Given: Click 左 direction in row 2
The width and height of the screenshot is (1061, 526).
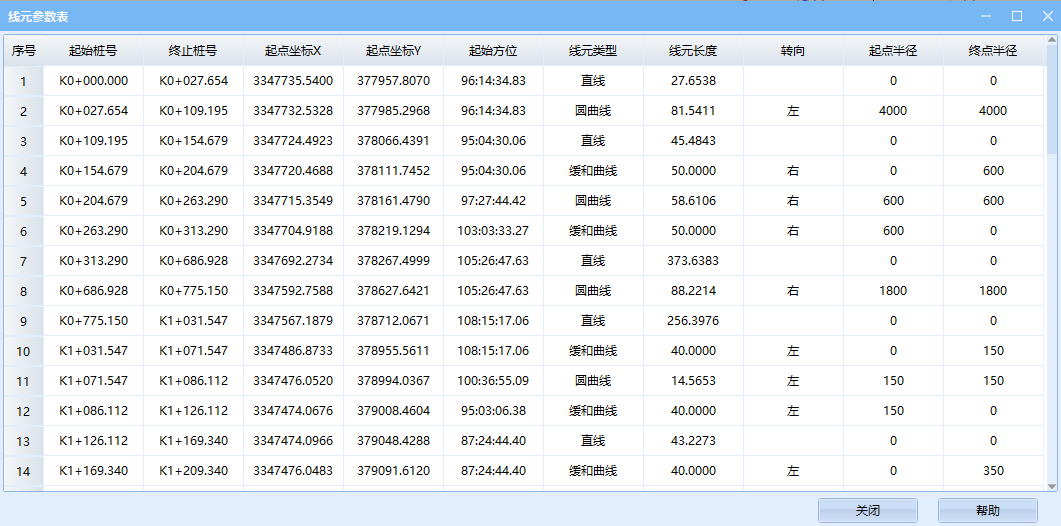Looking at the screenshot, I should click(793, 111).
